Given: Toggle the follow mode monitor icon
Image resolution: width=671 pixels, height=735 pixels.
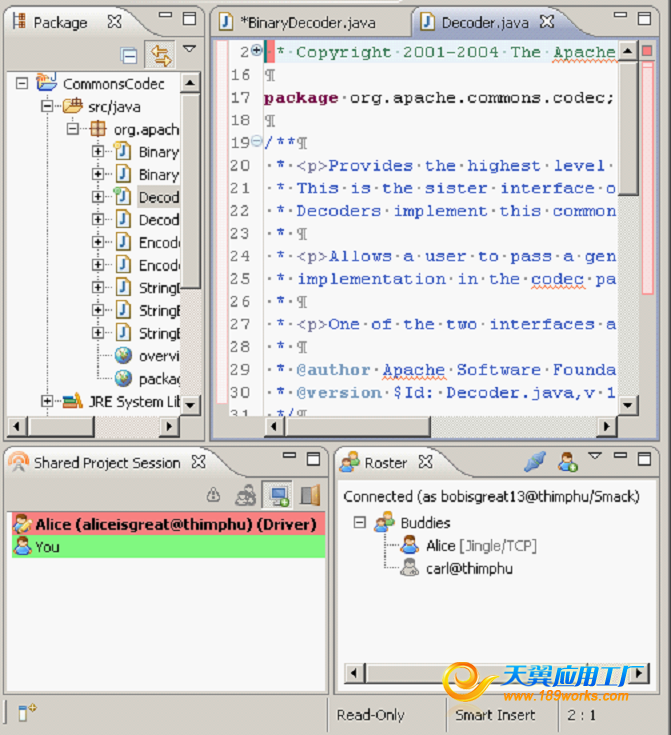Looking at the screenshot, I should (x=278, y=495).
